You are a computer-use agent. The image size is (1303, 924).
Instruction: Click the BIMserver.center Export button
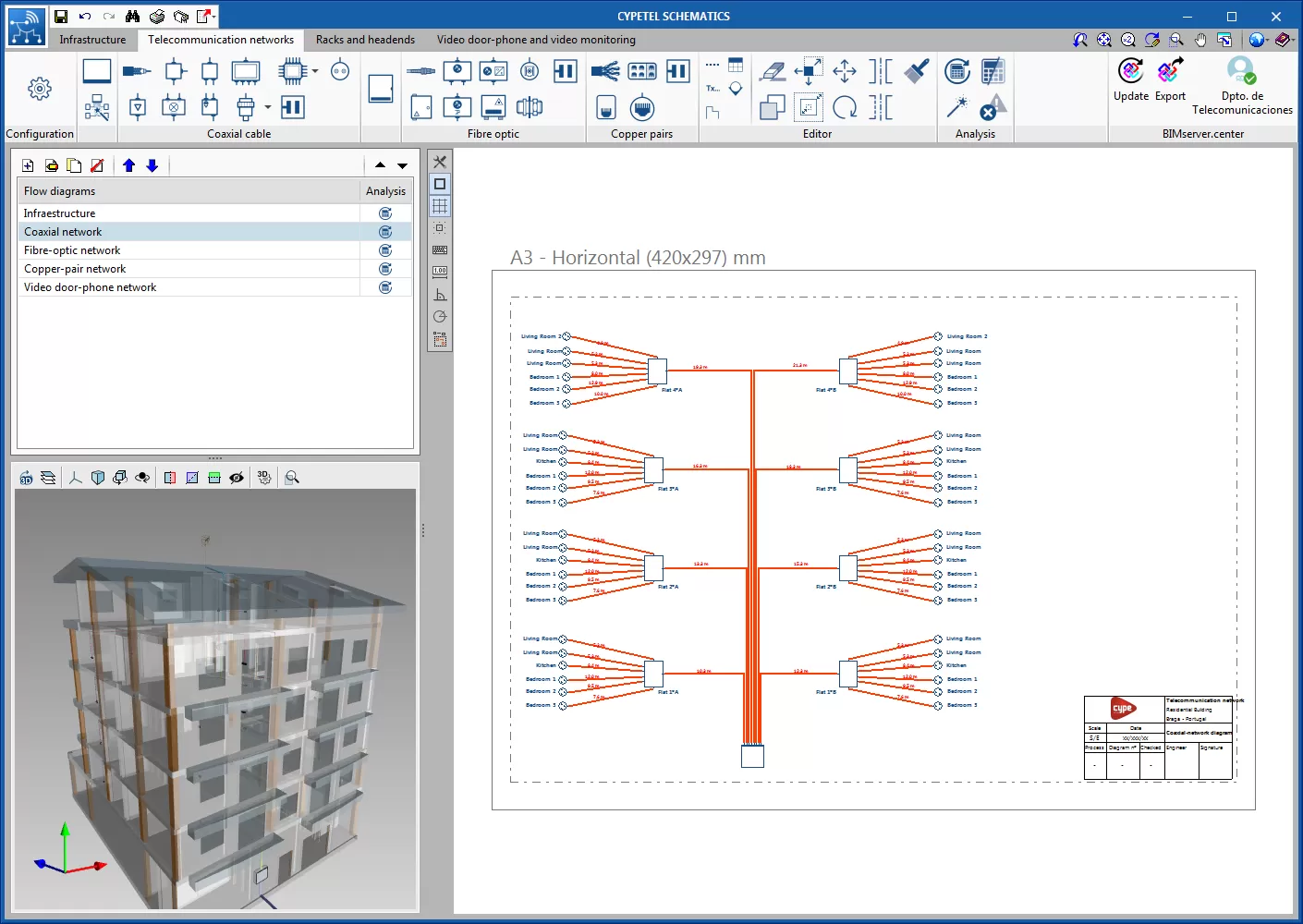point(1170,79)
